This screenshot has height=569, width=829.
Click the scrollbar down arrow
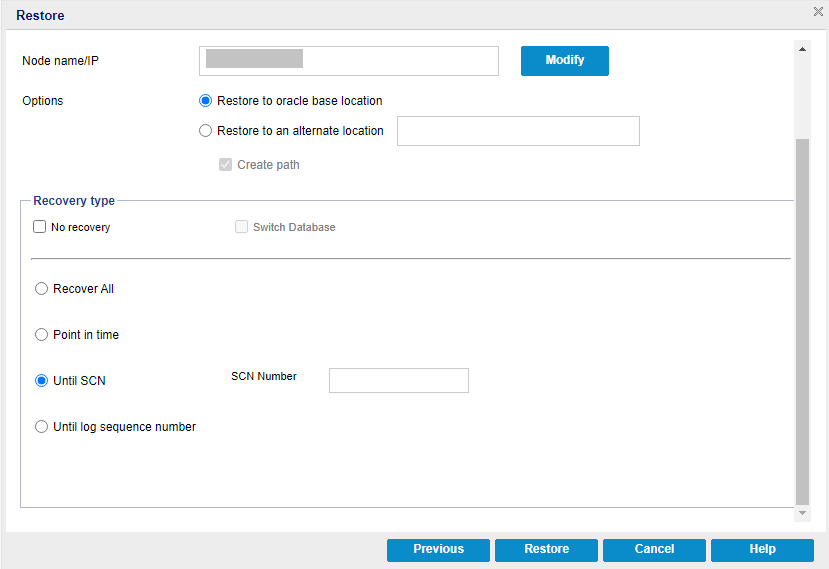[x=802, y=513]
